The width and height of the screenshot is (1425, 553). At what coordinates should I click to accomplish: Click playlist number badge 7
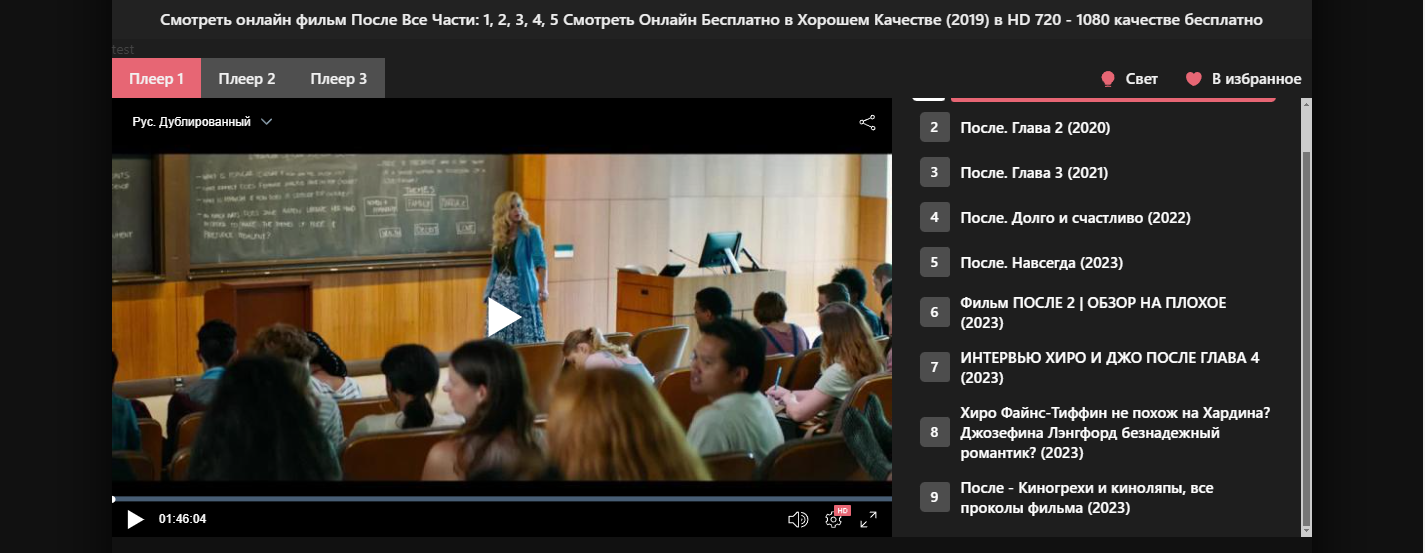(x=934, y=367)
